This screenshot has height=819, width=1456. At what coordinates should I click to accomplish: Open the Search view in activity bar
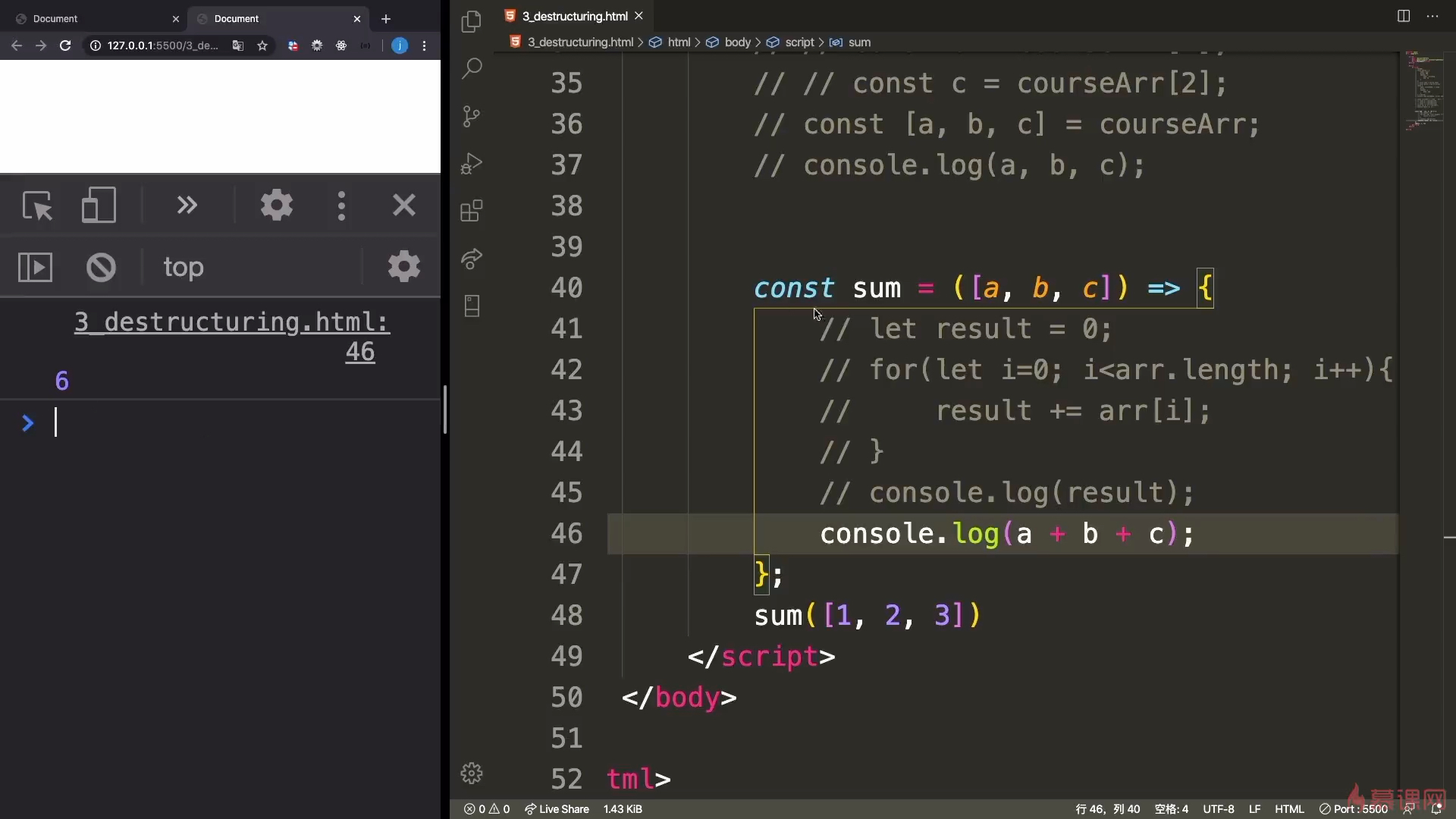pos(471,68)
